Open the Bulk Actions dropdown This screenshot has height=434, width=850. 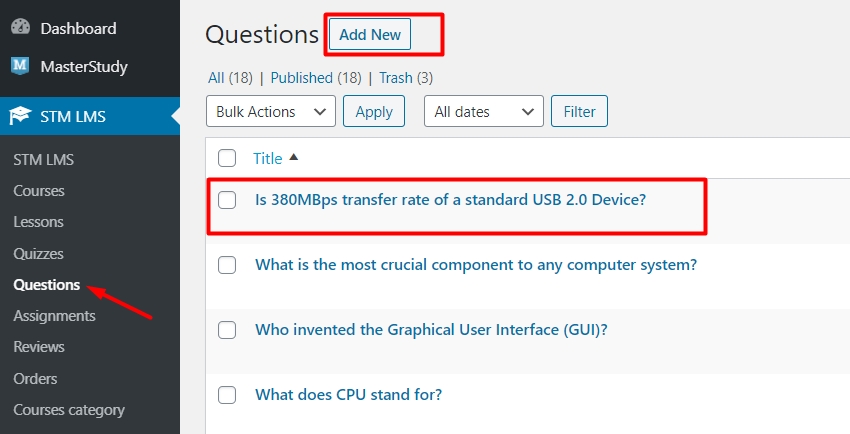pos(271,112)
